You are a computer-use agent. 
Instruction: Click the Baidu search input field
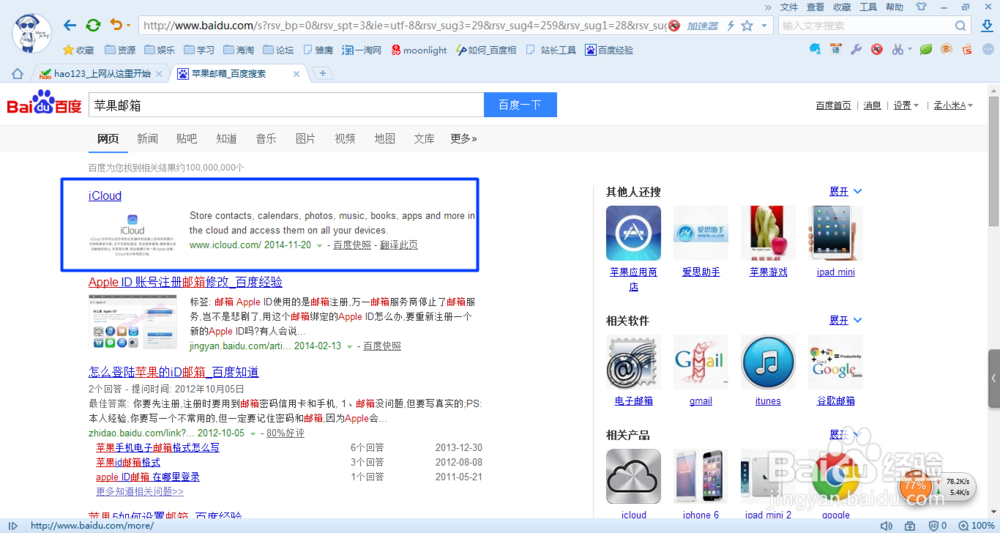[286, 105]
